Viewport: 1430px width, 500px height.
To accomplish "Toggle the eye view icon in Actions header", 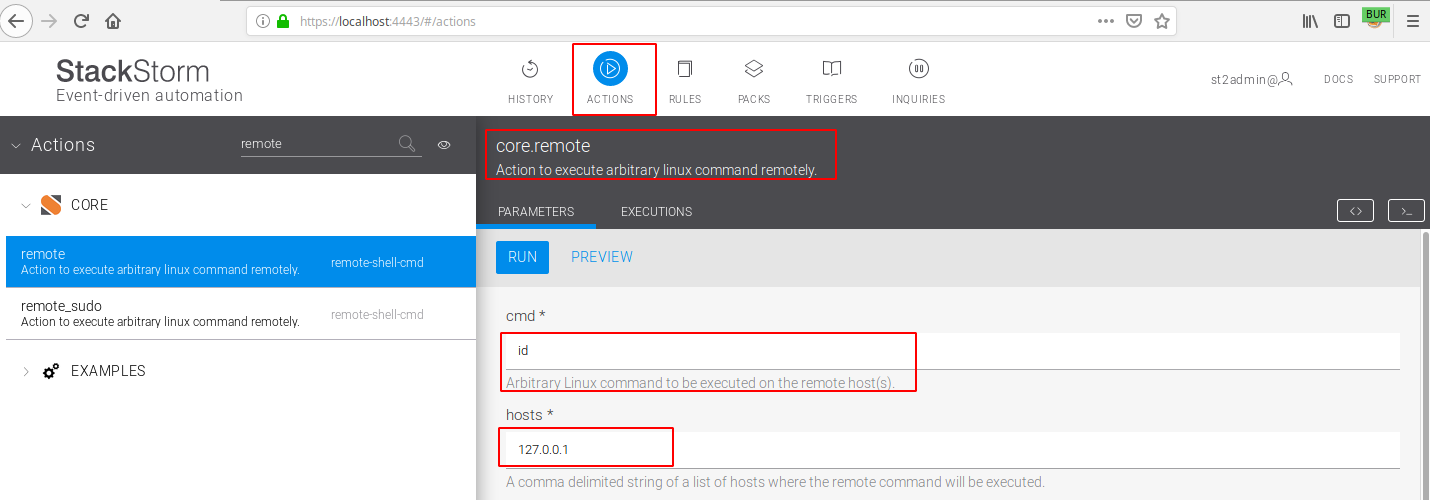I will (444, 145).
